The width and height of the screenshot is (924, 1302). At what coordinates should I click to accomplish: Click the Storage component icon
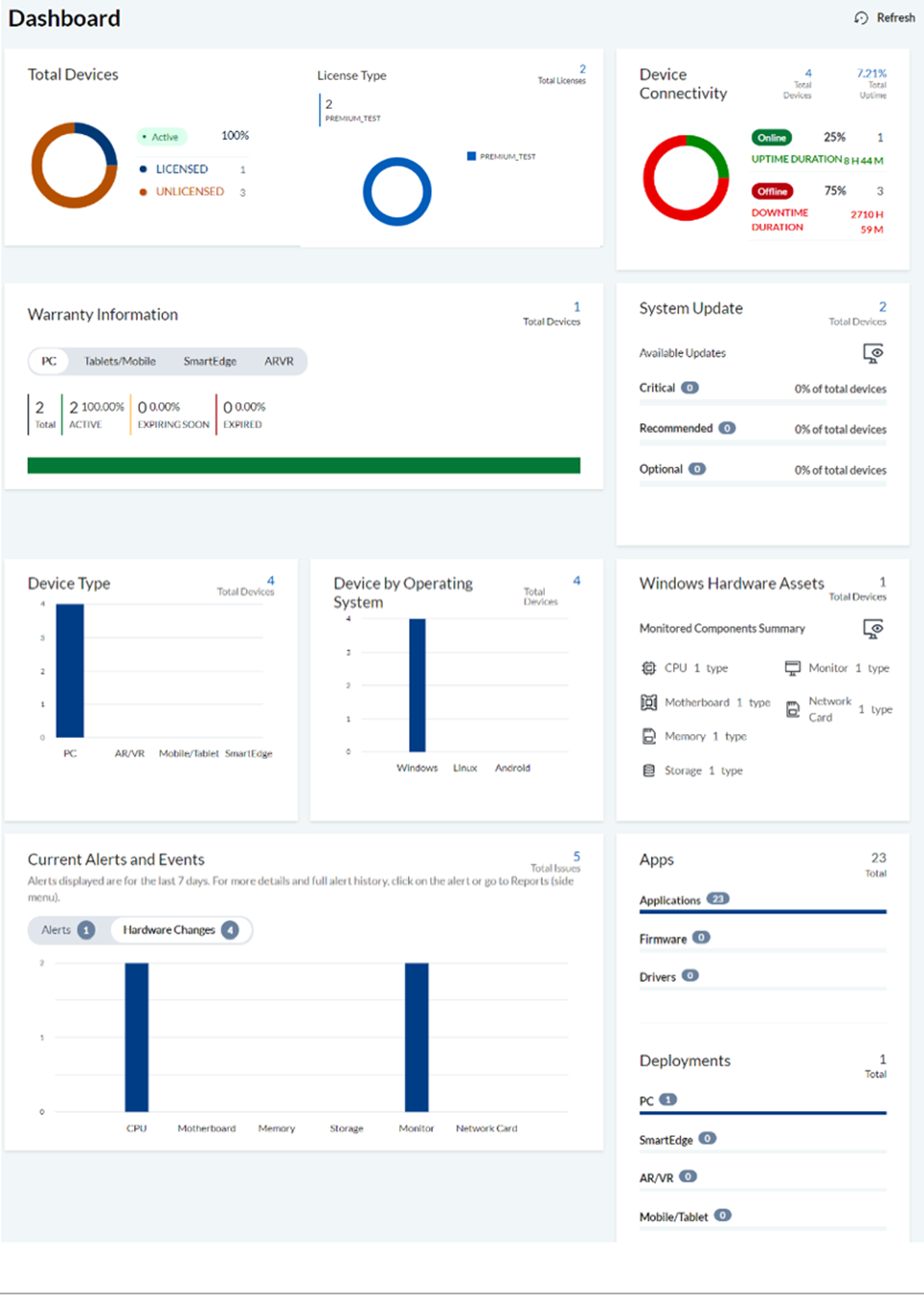649,771
